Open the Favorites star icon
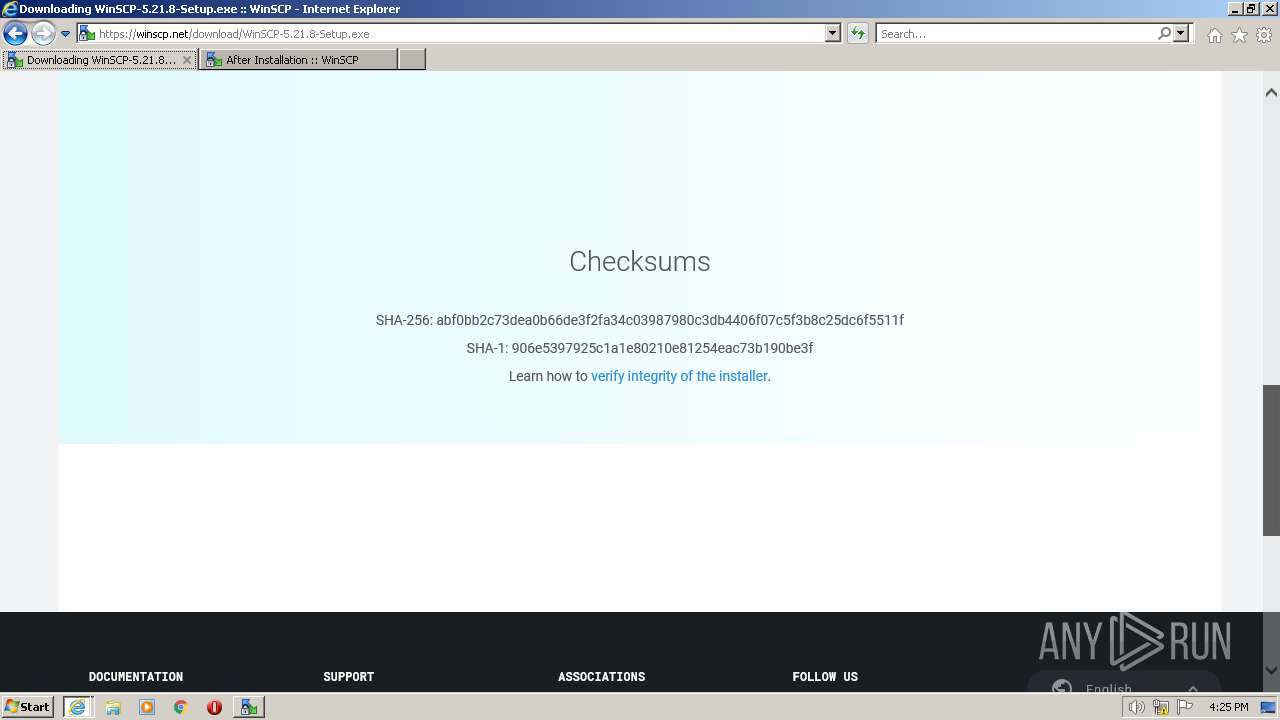The height and width of the screenshot is (720, 1280). 1239,35
